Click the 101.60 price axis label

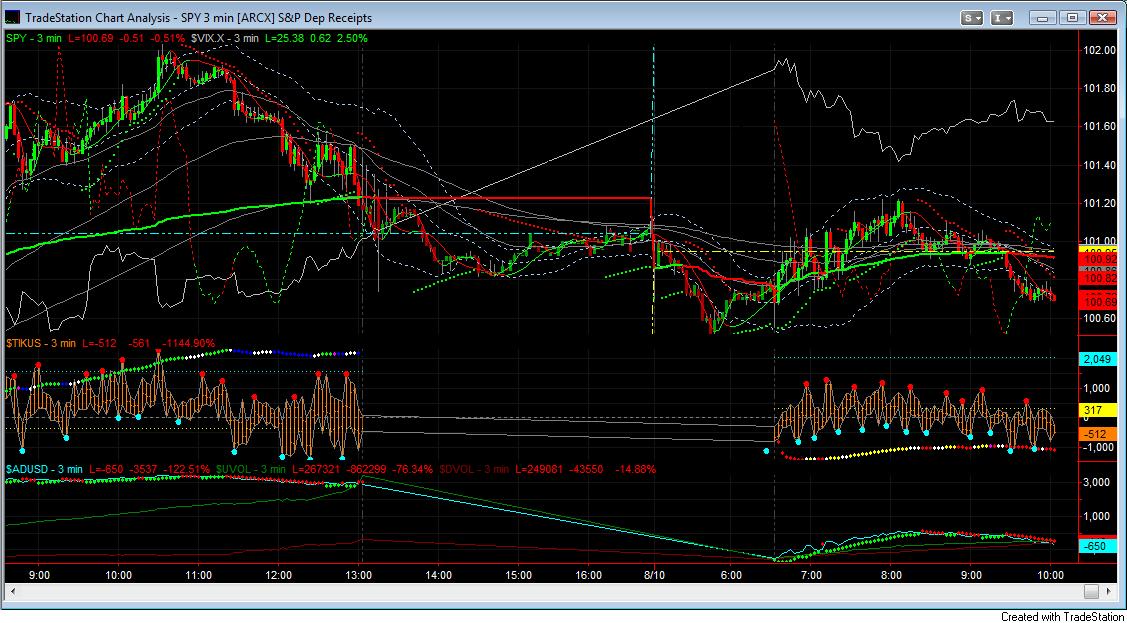point(1100,126)
